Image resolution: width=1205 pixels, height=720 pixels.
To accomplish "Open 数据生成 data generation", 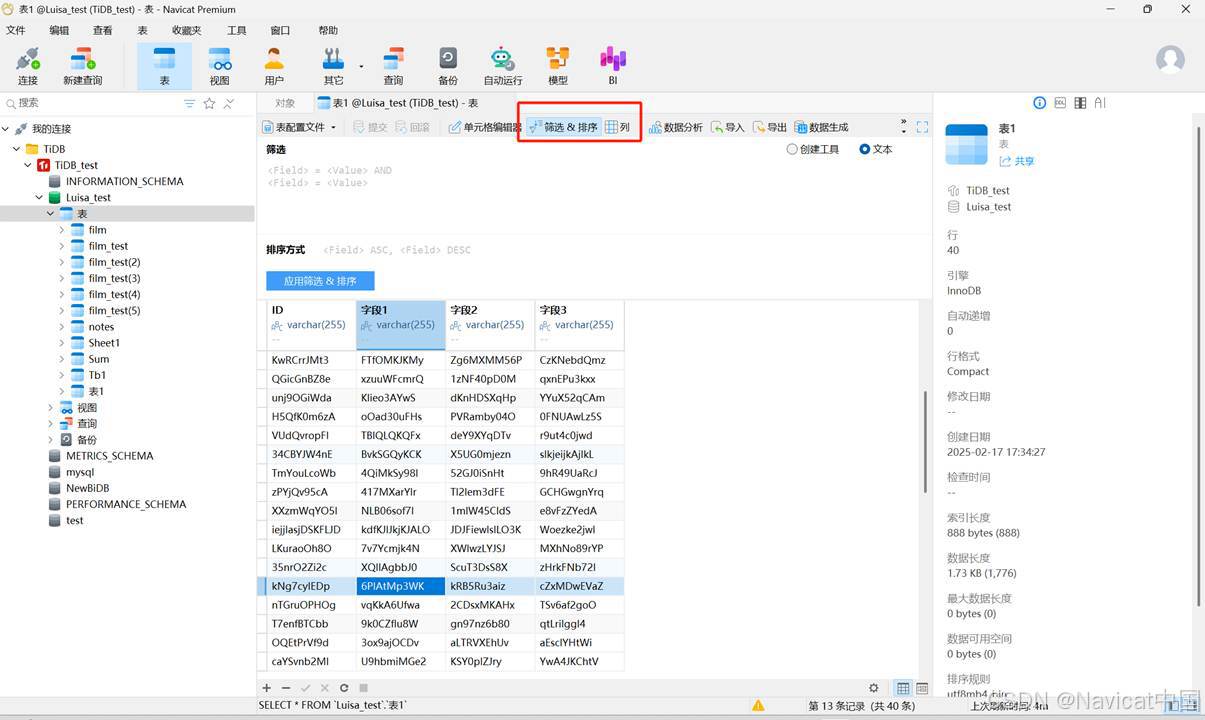I will pos(821,127).
